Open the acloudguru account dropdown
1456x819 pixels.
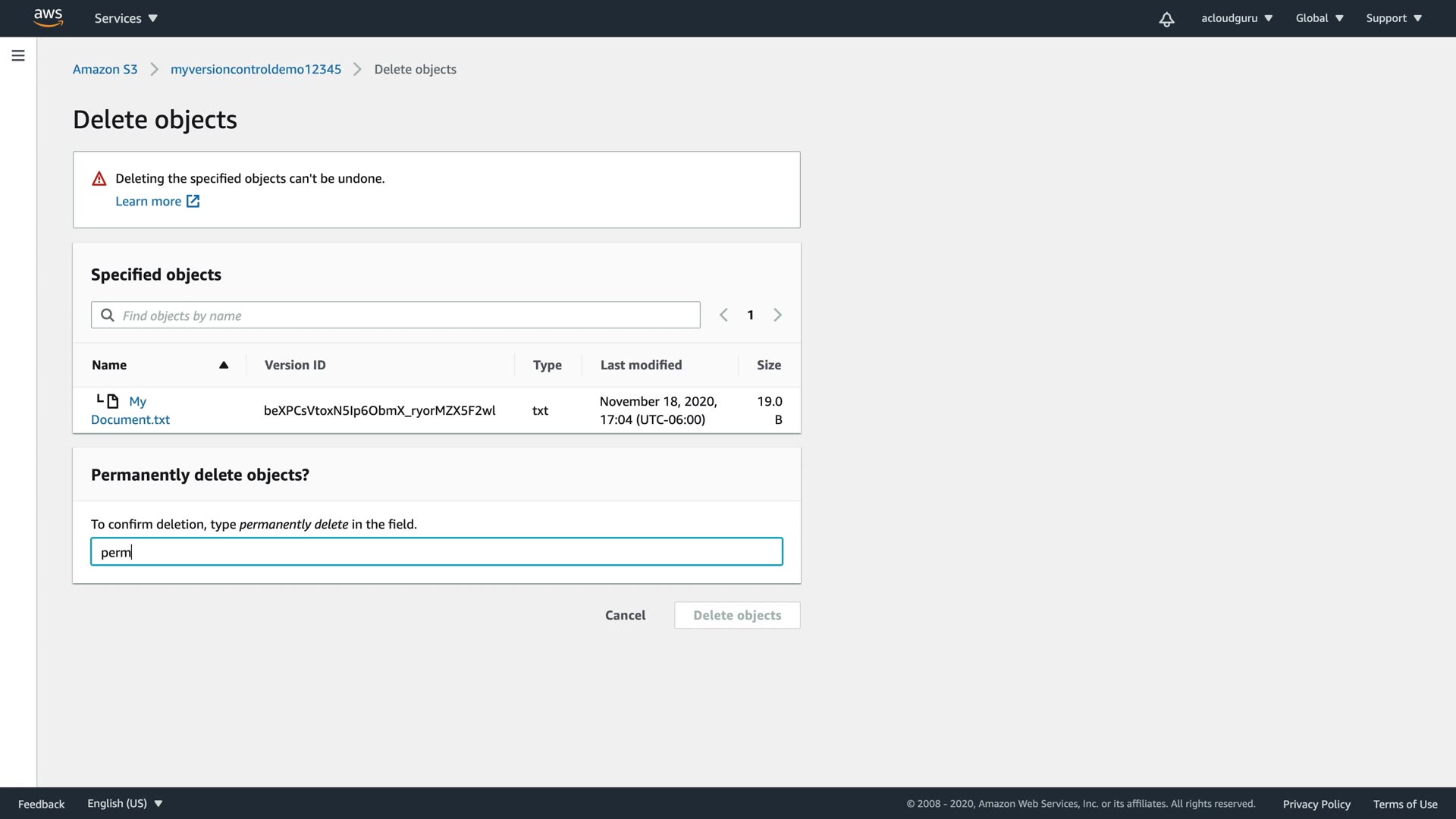coord(1236,18)
